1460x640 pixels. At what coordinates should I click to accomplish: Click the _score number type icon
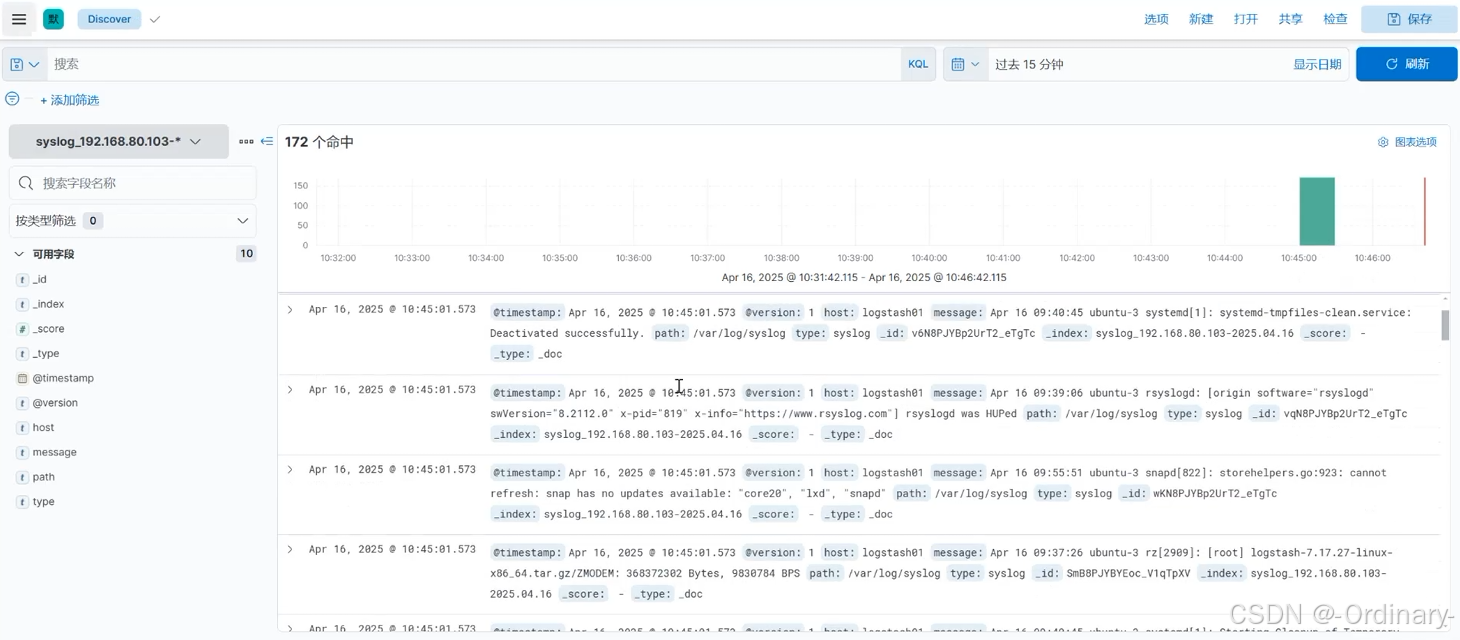pyautogui.click(x=22, y=329)
